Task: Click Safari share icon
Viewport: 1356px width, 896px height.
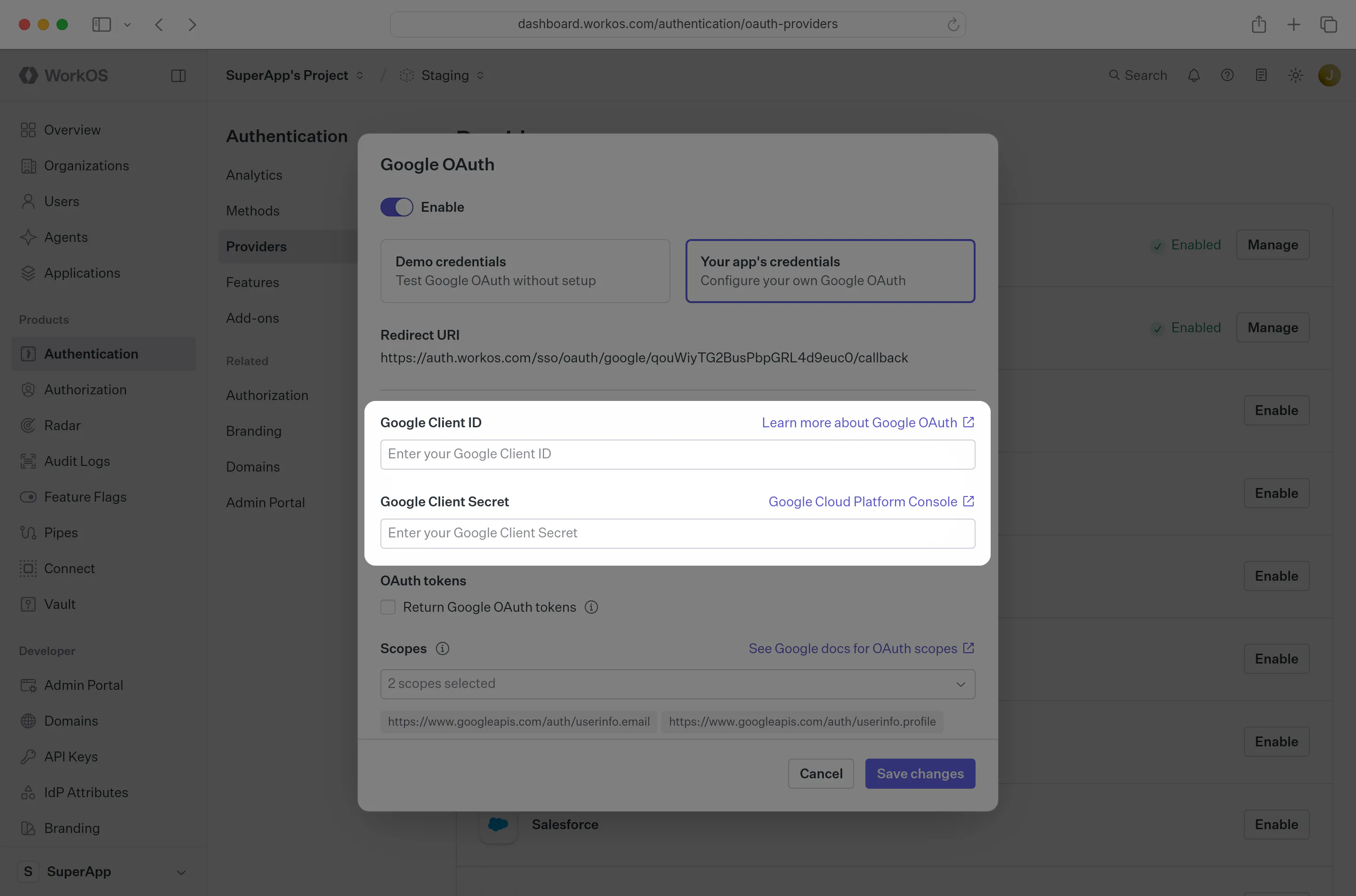Action: coord(1259,24)
